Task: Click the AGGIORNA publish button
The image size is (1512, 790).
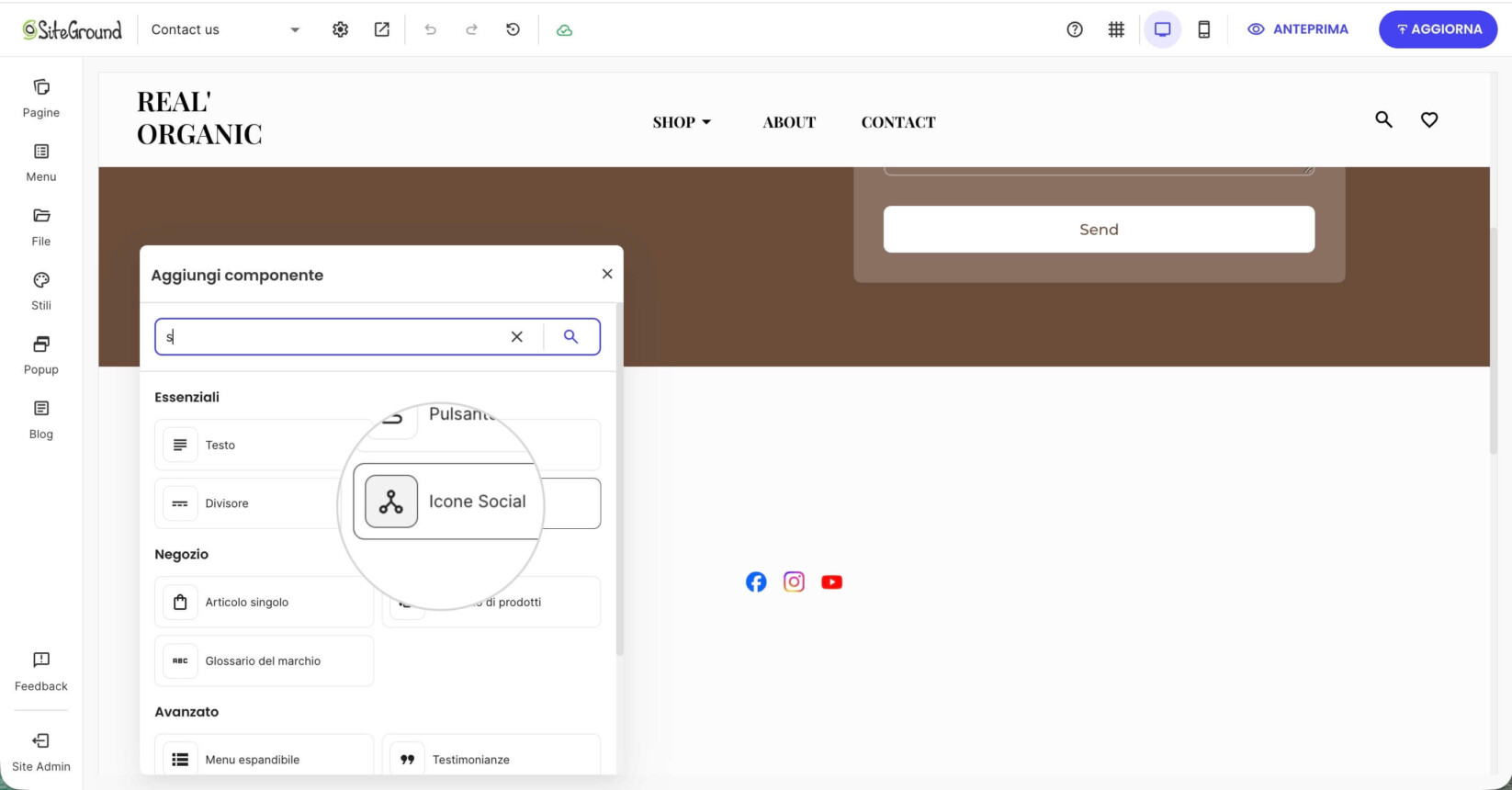Action: coord(1439,29)
